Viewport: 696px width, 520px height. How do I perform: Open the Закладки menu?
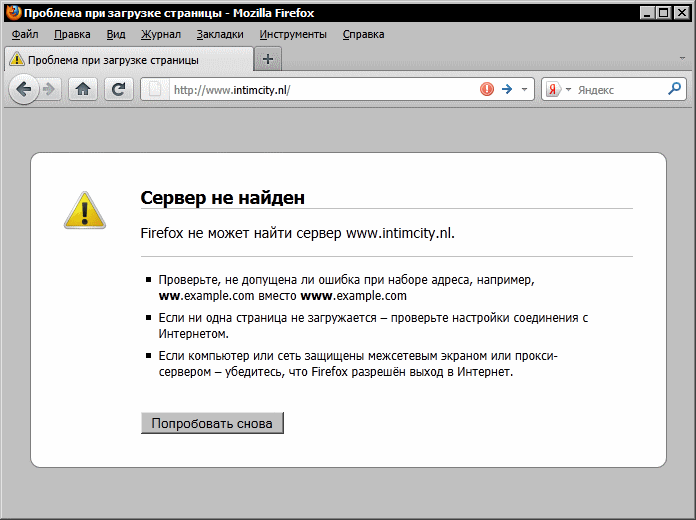pyautogui.click(x=220, y=34)
